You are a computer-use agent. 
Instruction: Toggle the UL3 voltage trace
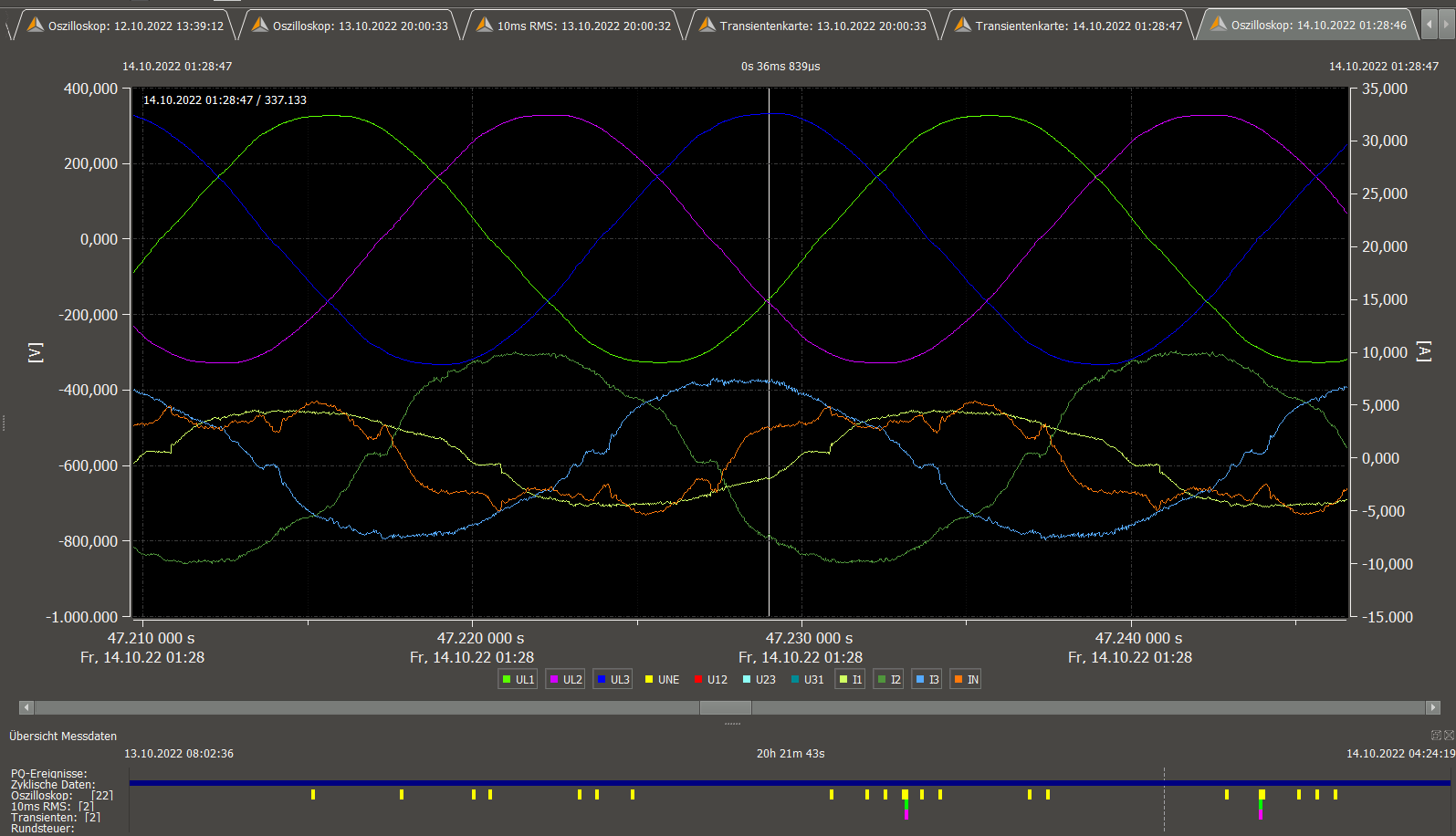point(613,679)
